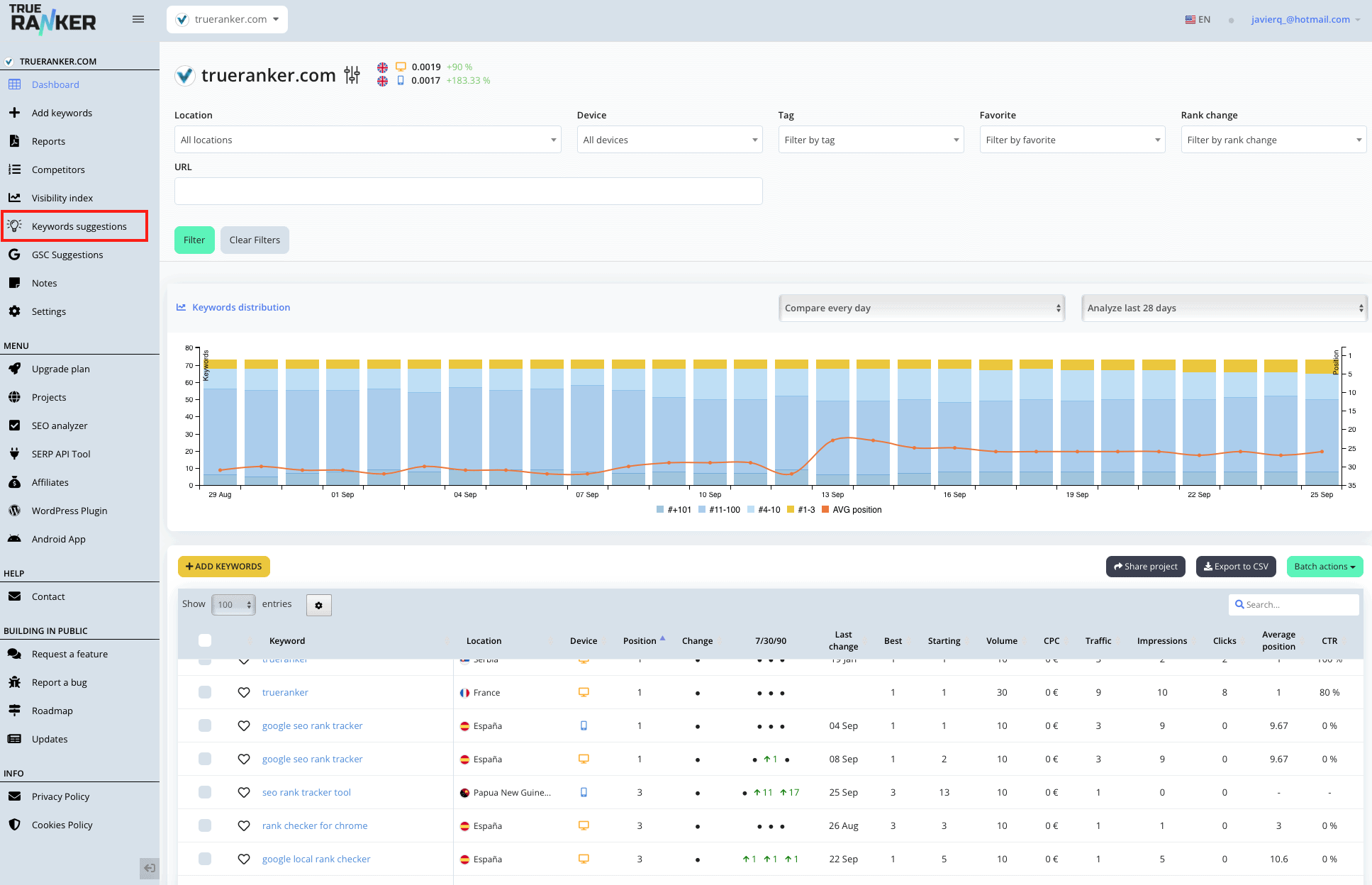
Task: Toggle the #+101 legend series
Action: 674,510
